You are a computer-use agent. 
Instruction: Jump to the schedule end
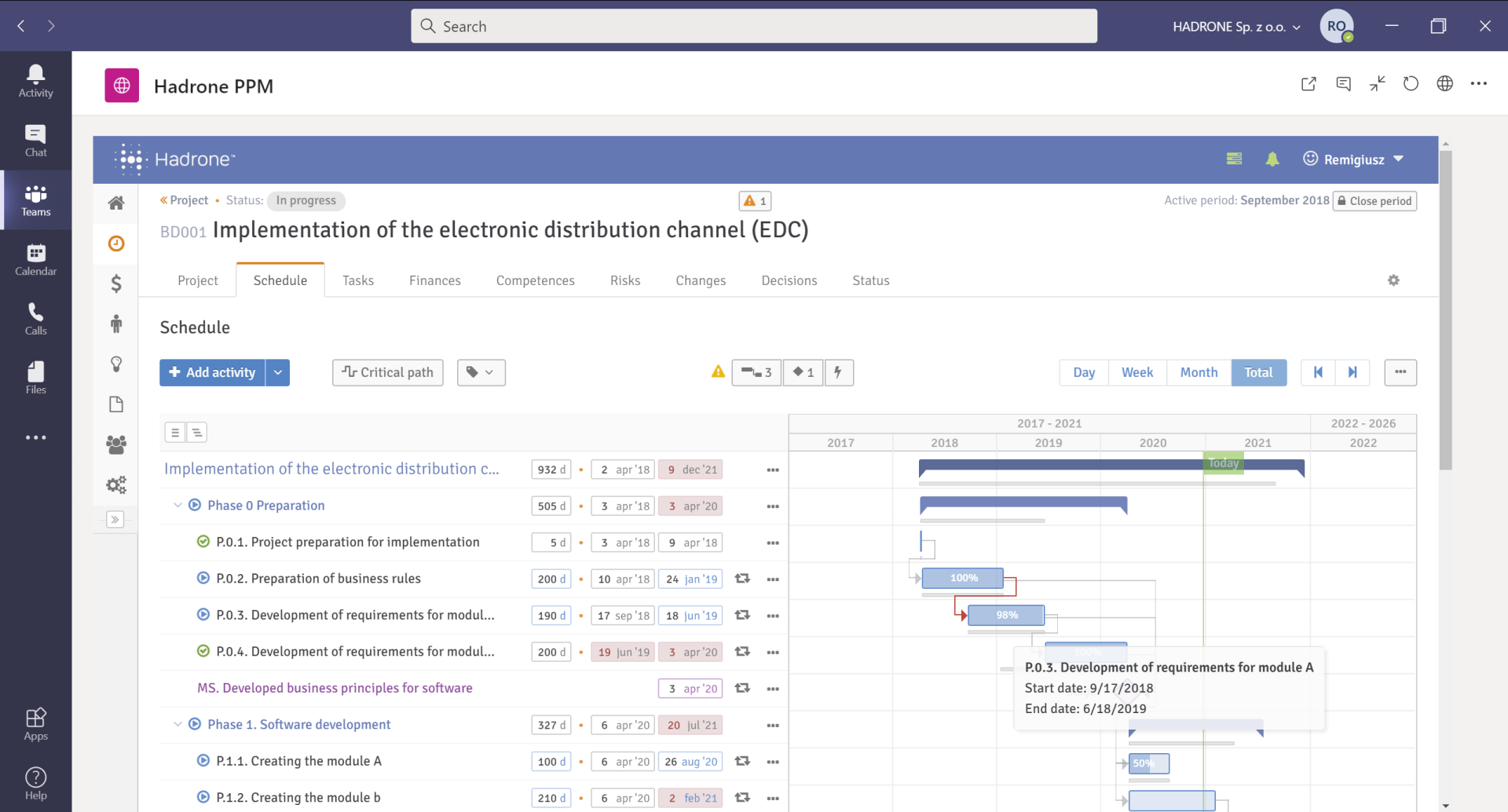[x=1352, y=372]
